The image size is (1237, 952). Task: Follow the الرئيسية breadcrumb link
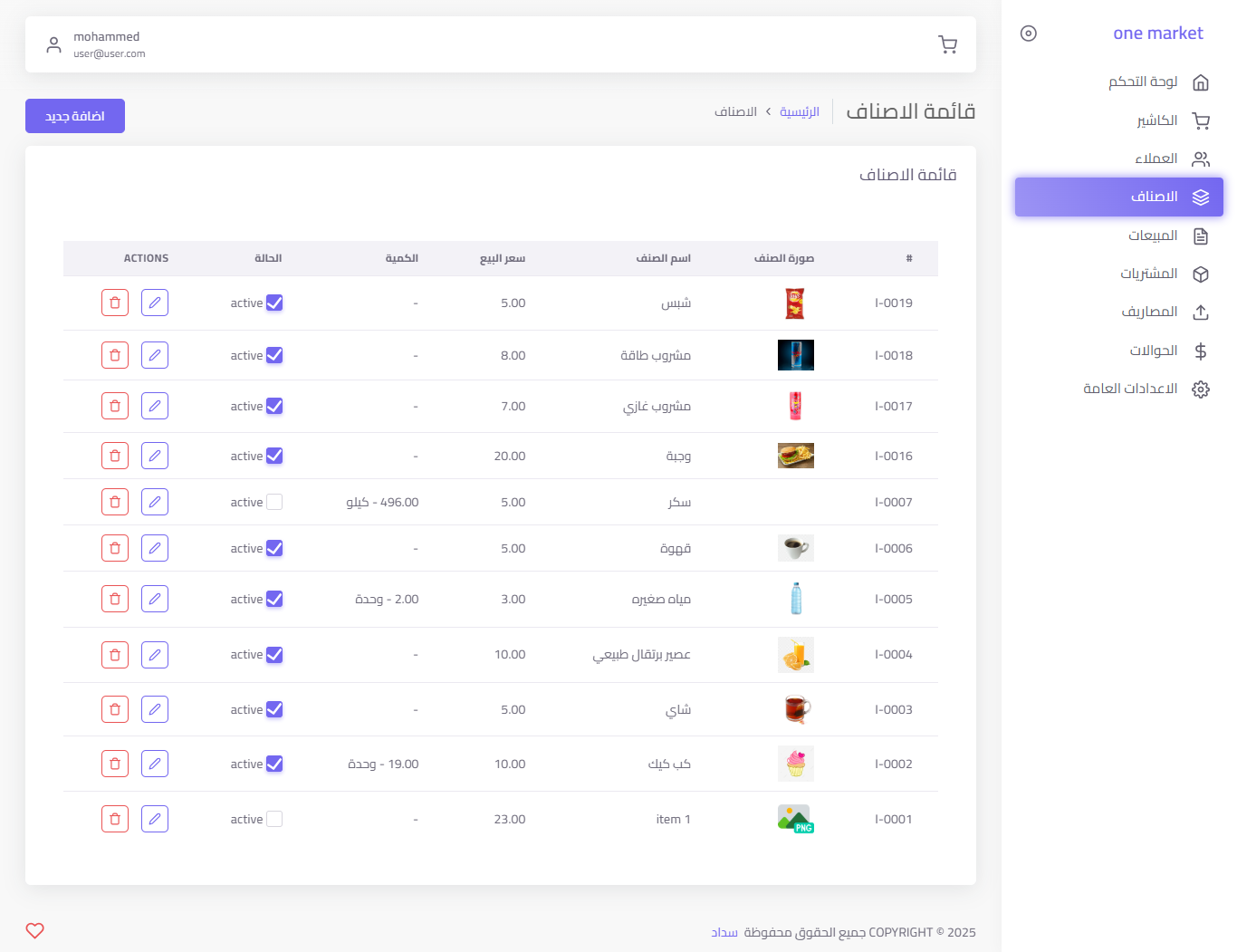799,111
